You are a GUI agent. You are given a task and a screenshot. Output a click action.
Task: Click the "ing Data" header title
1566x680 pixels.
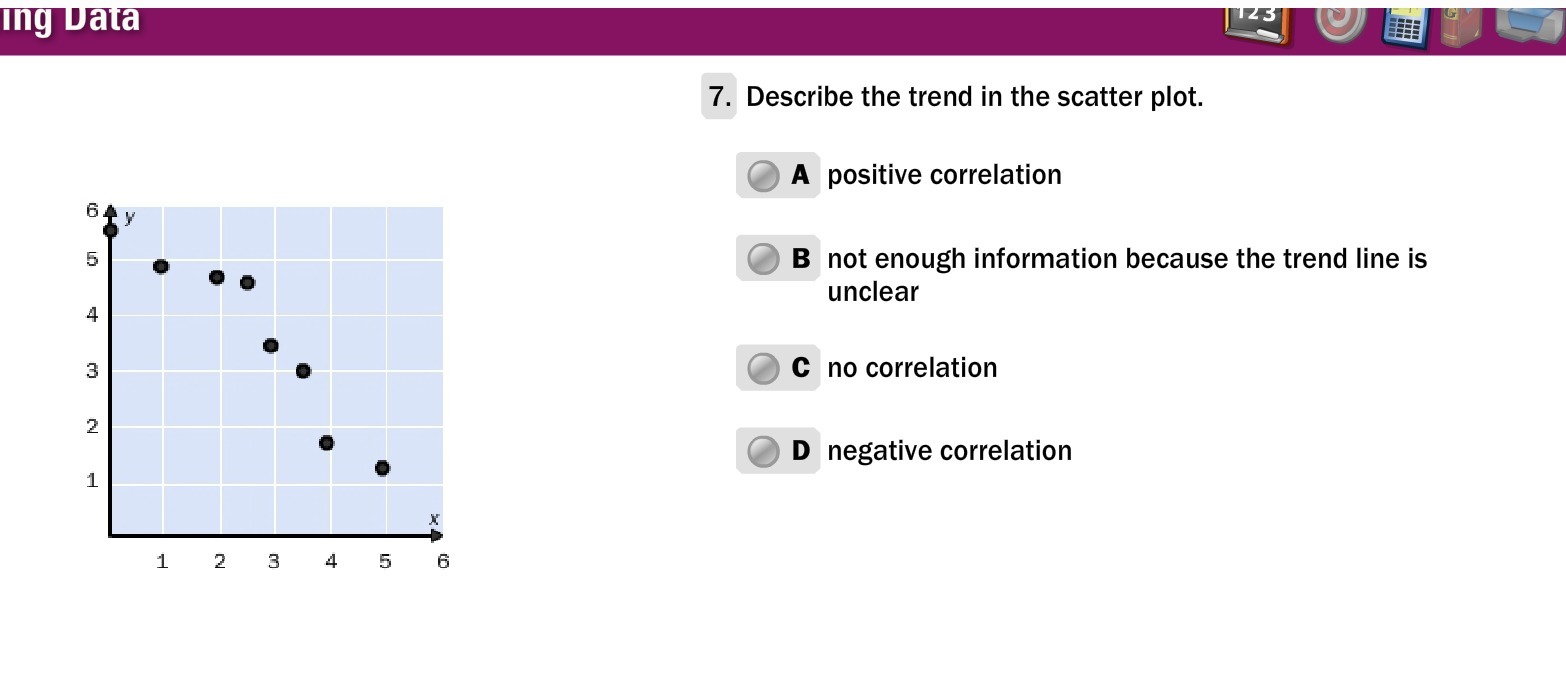(70, 18)
